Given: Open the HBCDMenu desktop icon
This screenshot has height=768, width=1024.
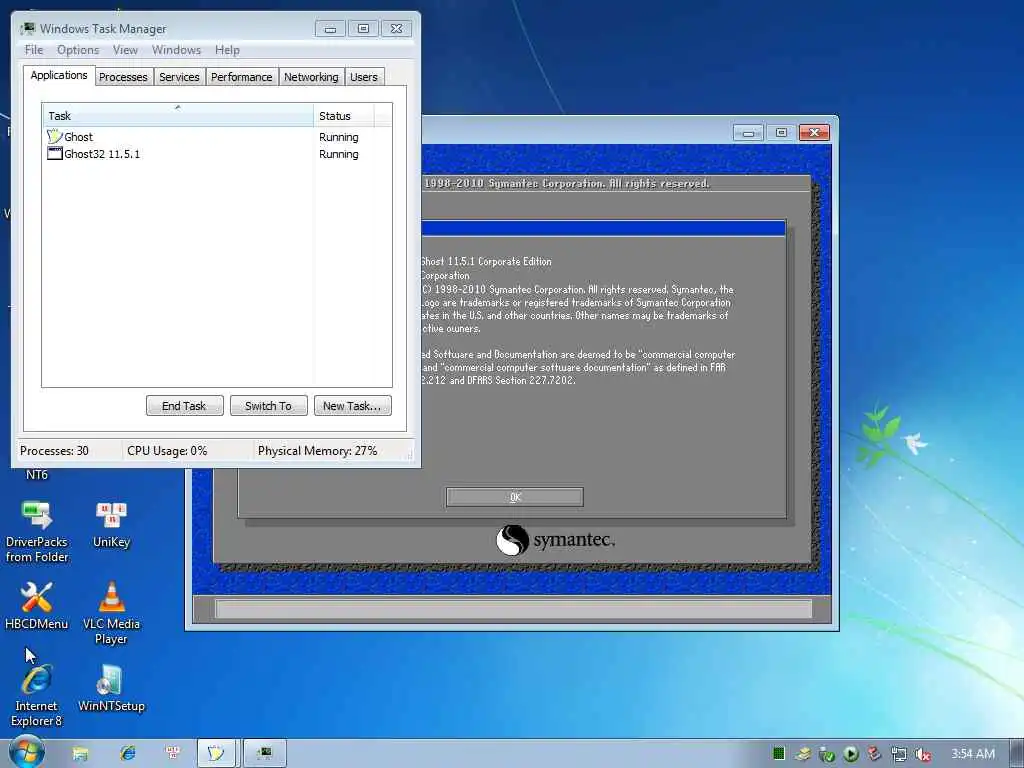Looking at the screenshot, I should [x=37, y=605].
